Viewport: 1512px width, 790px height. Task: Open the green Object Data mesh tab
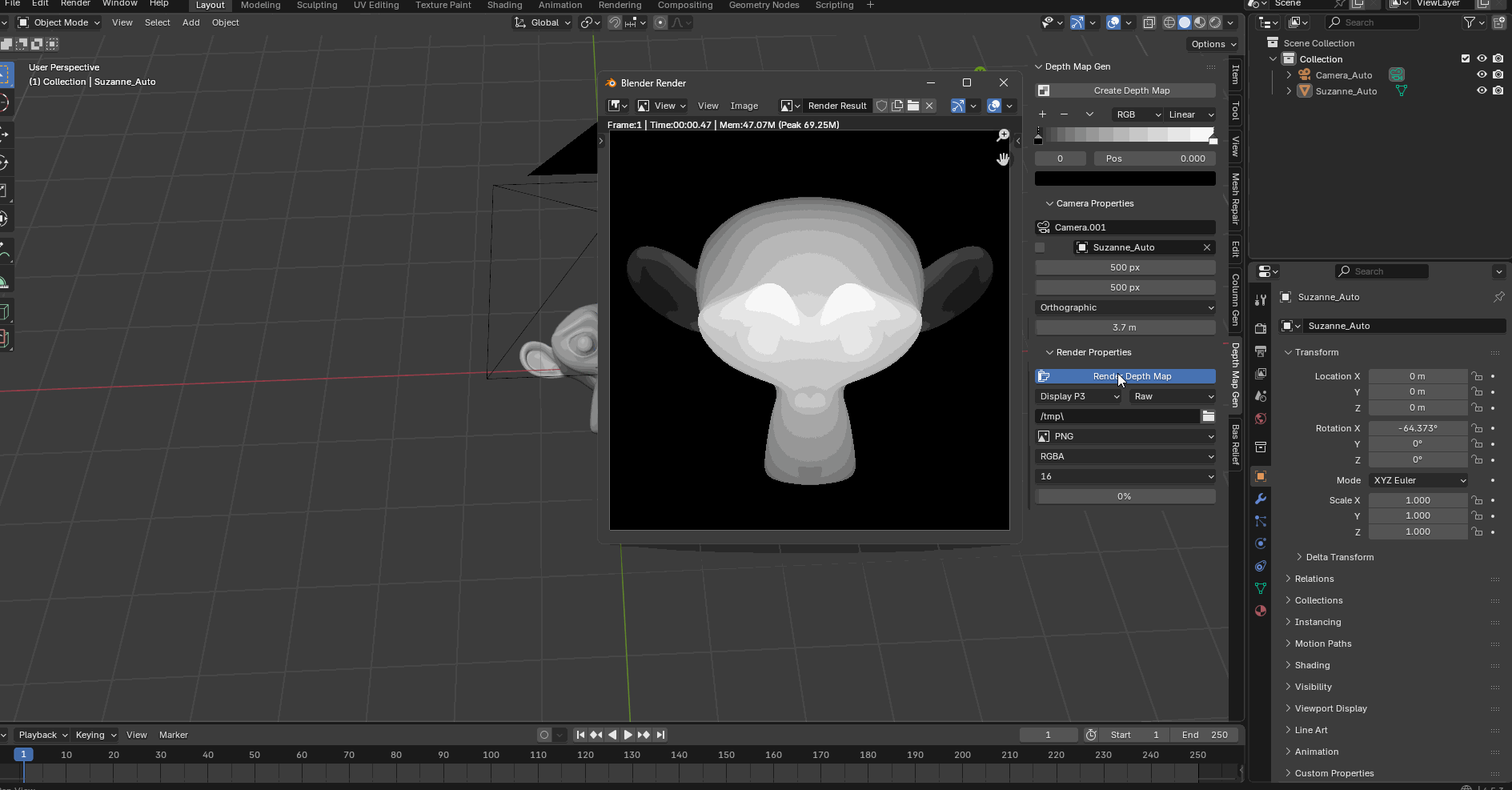(x=1261, y=588)
